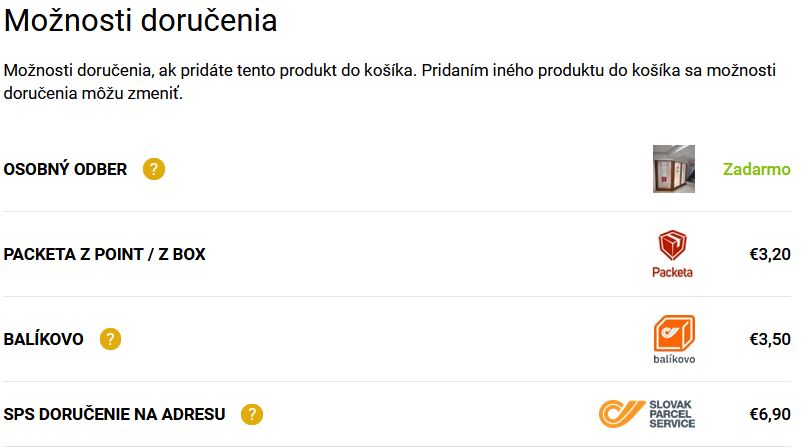Click the €6,90 SPS price
This screenshot has height=448, width=810.
770,414
